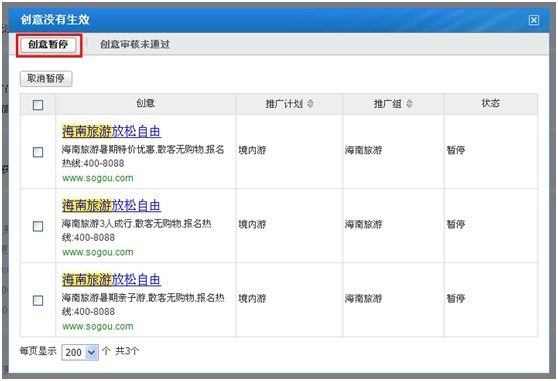Open second 海南旅游放松自由 title link
The height and width of the screenshot is (381, 558).
coord(111,206)
